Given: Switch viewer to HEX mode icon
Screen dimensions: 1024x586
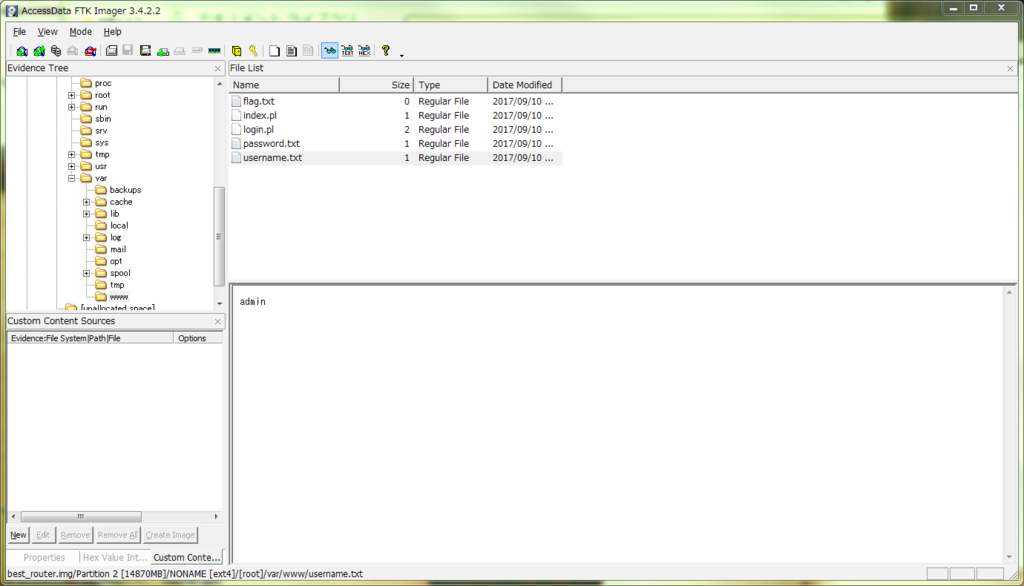Looking at the screenshot, I should [364, 50].
